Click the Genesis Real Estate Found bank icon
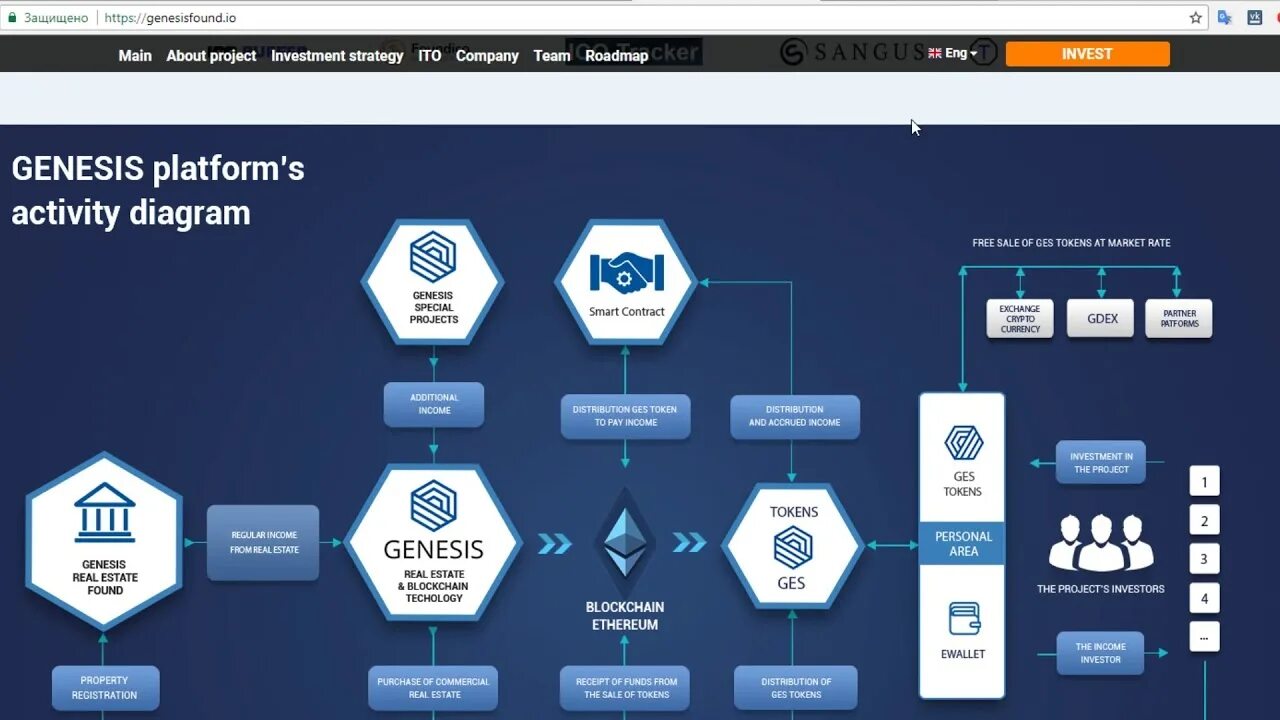Image resolution: width=1280 pixels, height=720 pixels. [105, 512]
